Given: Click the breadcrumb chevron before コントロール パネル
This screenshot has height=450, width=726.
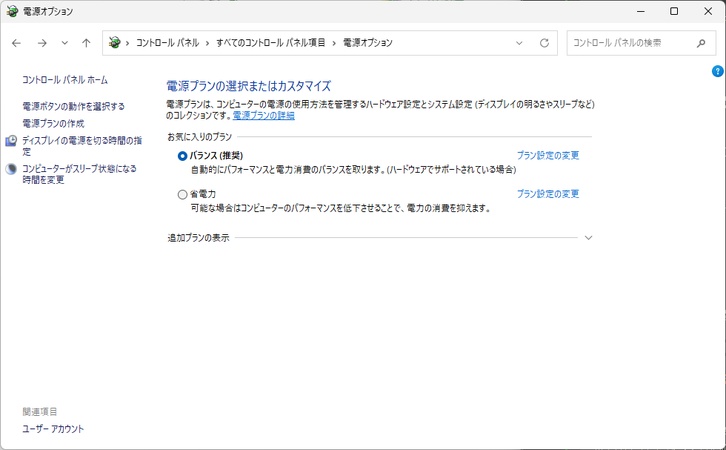Looking at the screenshot, I should [x=127, y=43].
